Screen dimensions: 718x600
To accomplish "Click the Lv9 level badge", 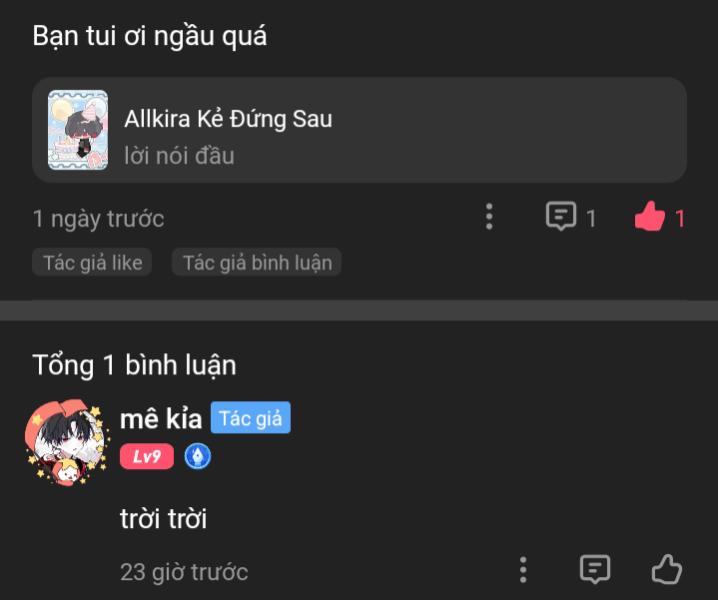I will coord(147,457).
